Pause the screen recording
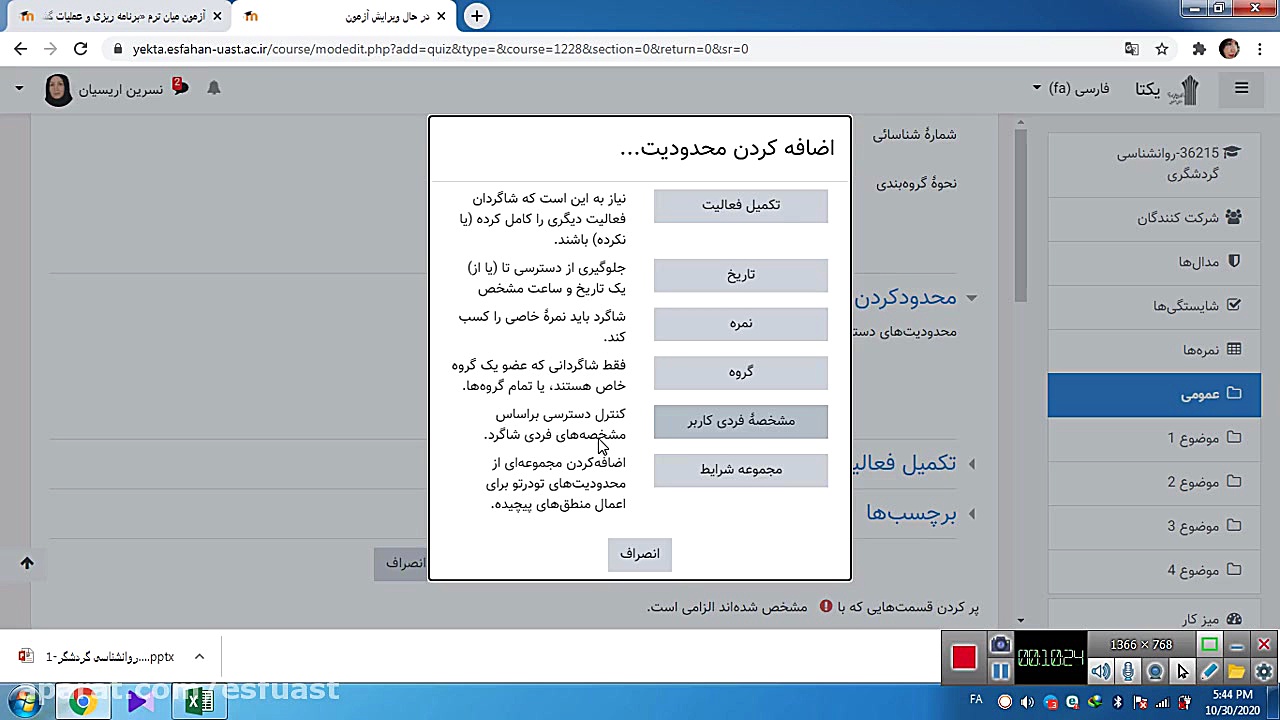 pos(1000,672)
